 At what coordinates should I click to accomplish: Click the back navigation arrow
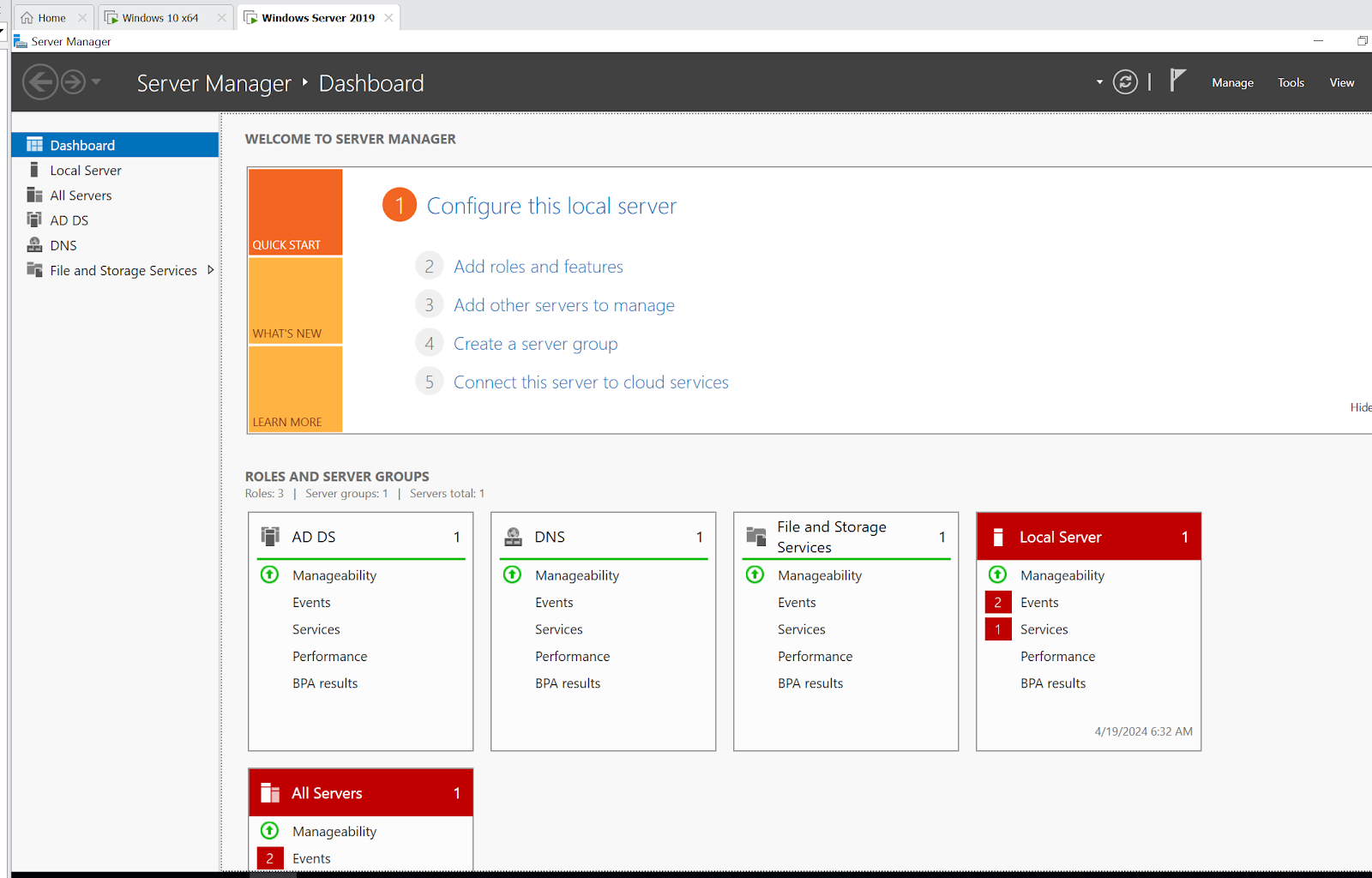tap(39, 82)
